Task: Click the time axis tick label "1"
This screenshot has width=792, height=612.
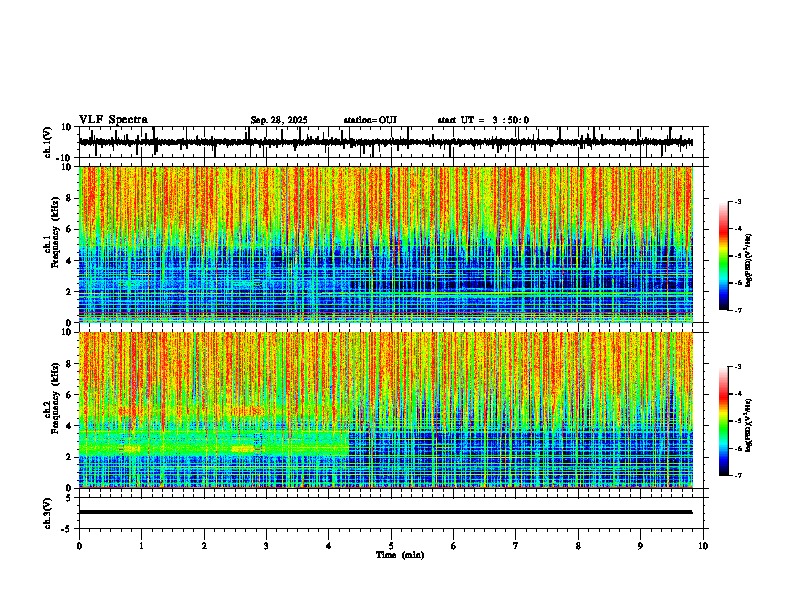Action: point(141,546)
